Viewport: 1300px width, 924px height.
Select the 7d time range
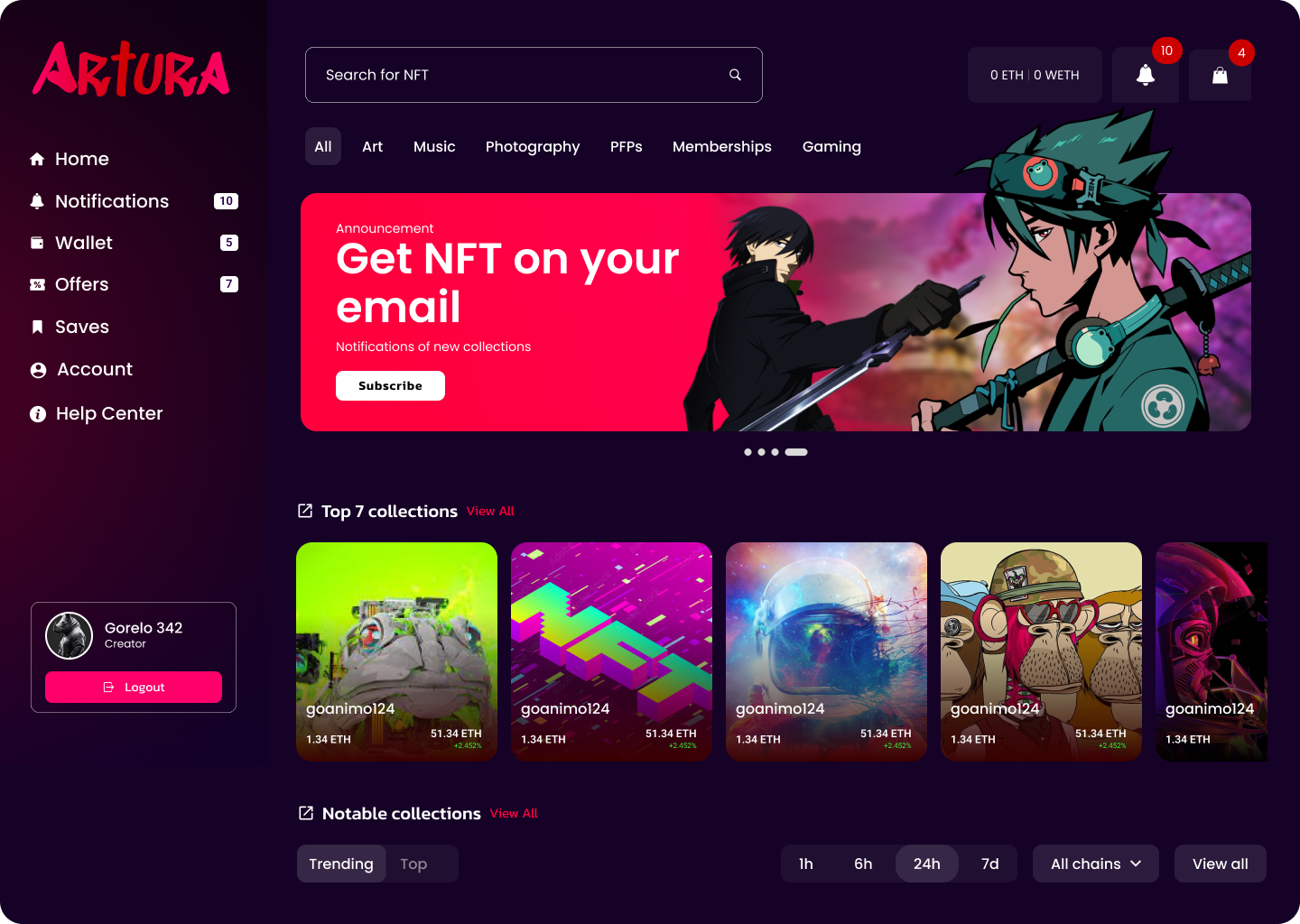pyautogui.click(x=990, y=864)
